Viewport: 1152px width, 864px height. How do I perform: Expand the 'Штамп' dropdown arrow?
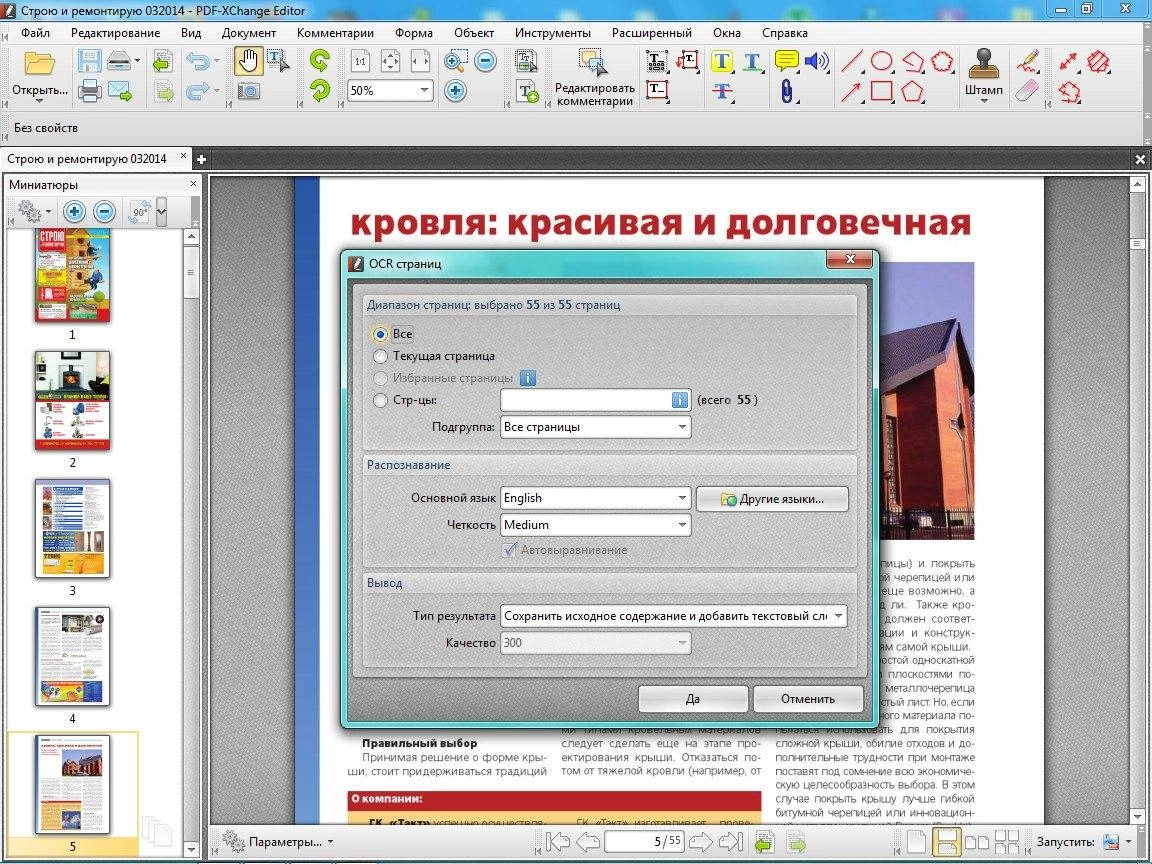pos(984,101)
